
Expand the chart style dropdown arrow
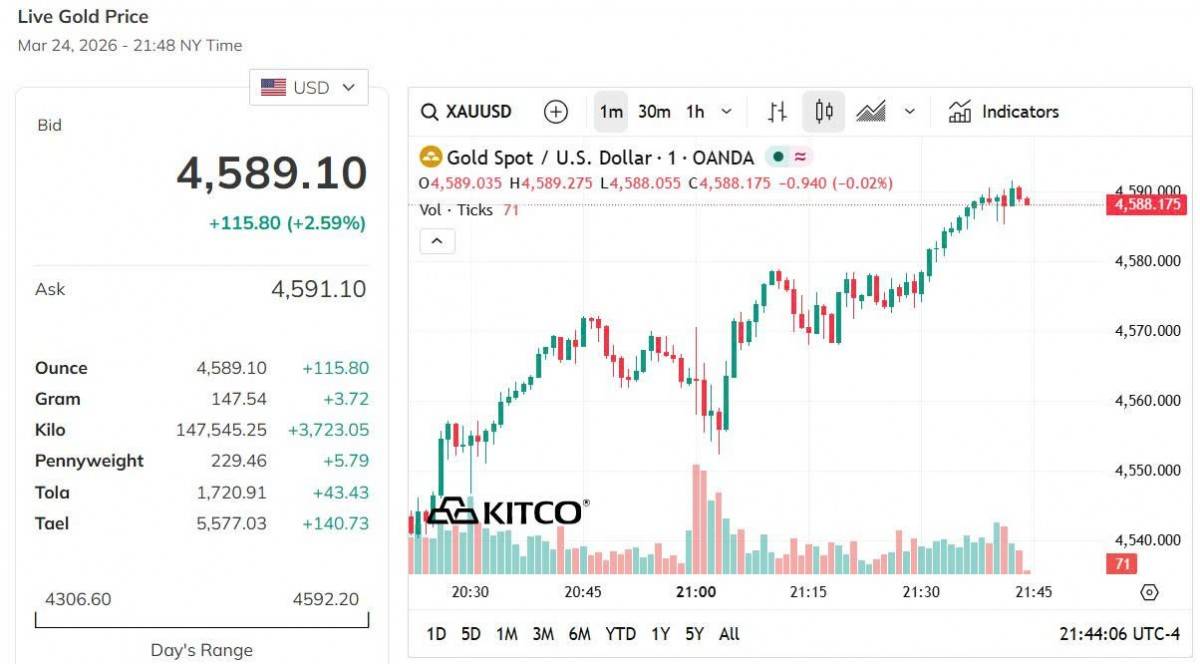[x=909, y=112]
